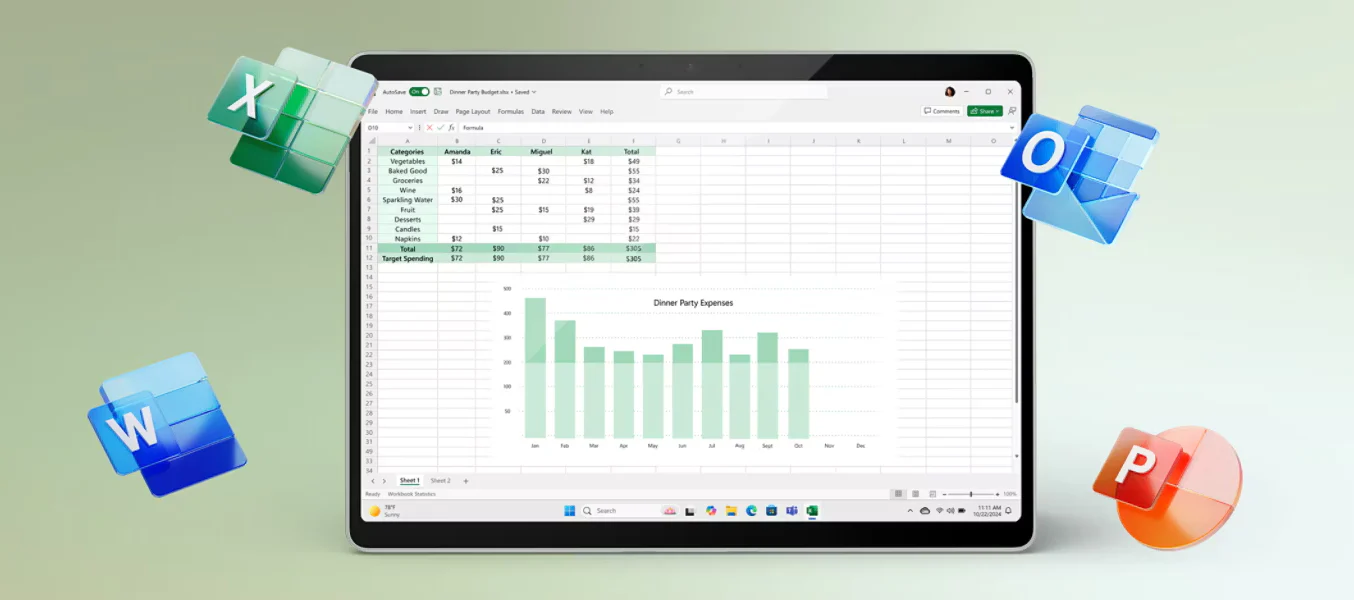Switch to the Sheet 2 tab
The width and height of the screenshot is (1354, 600).
[x=440, y=481]
